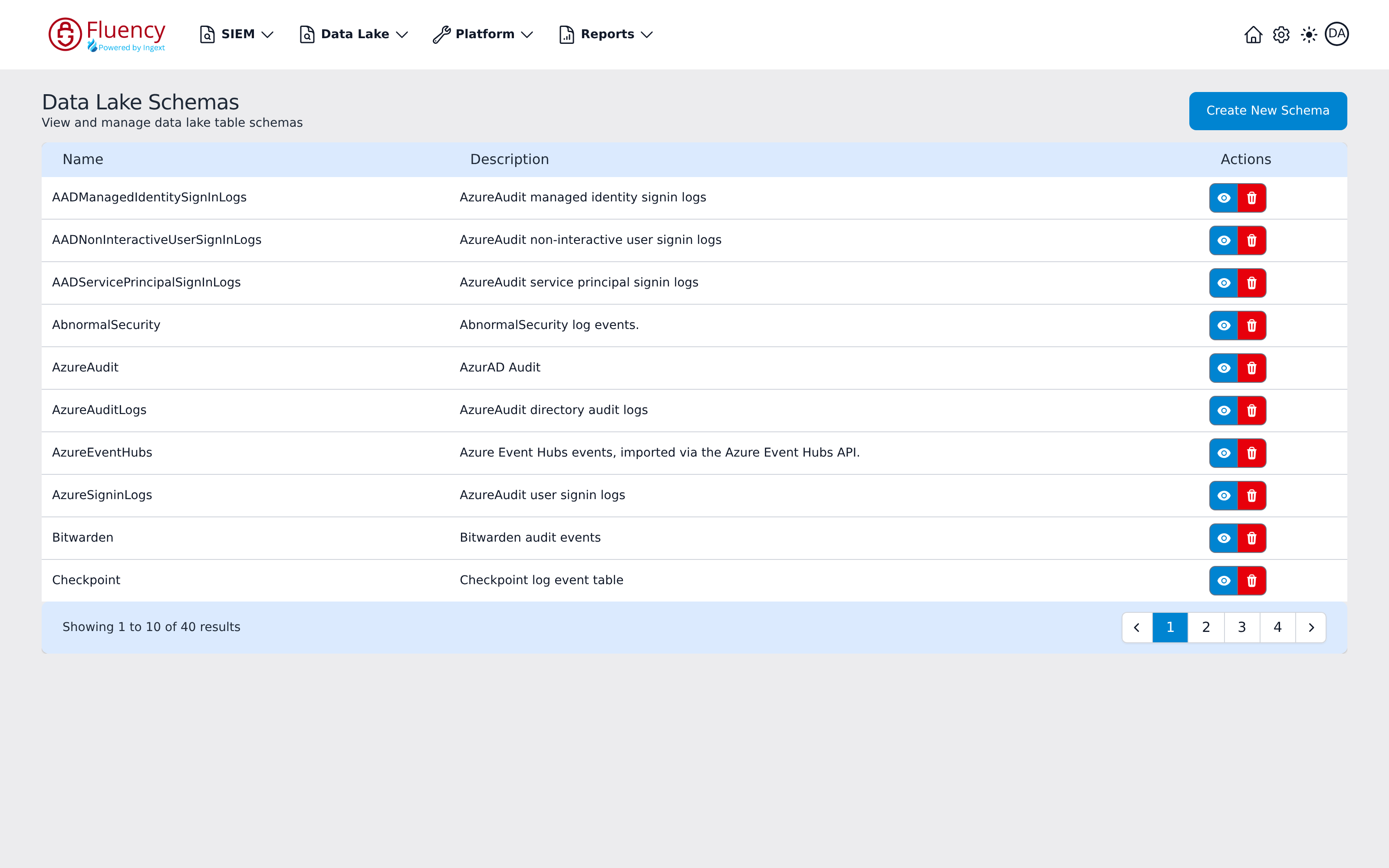The height and width of the screenshot is (868, 1389).
Task: Open settings gear icon
Action: tap(1281, 34)
